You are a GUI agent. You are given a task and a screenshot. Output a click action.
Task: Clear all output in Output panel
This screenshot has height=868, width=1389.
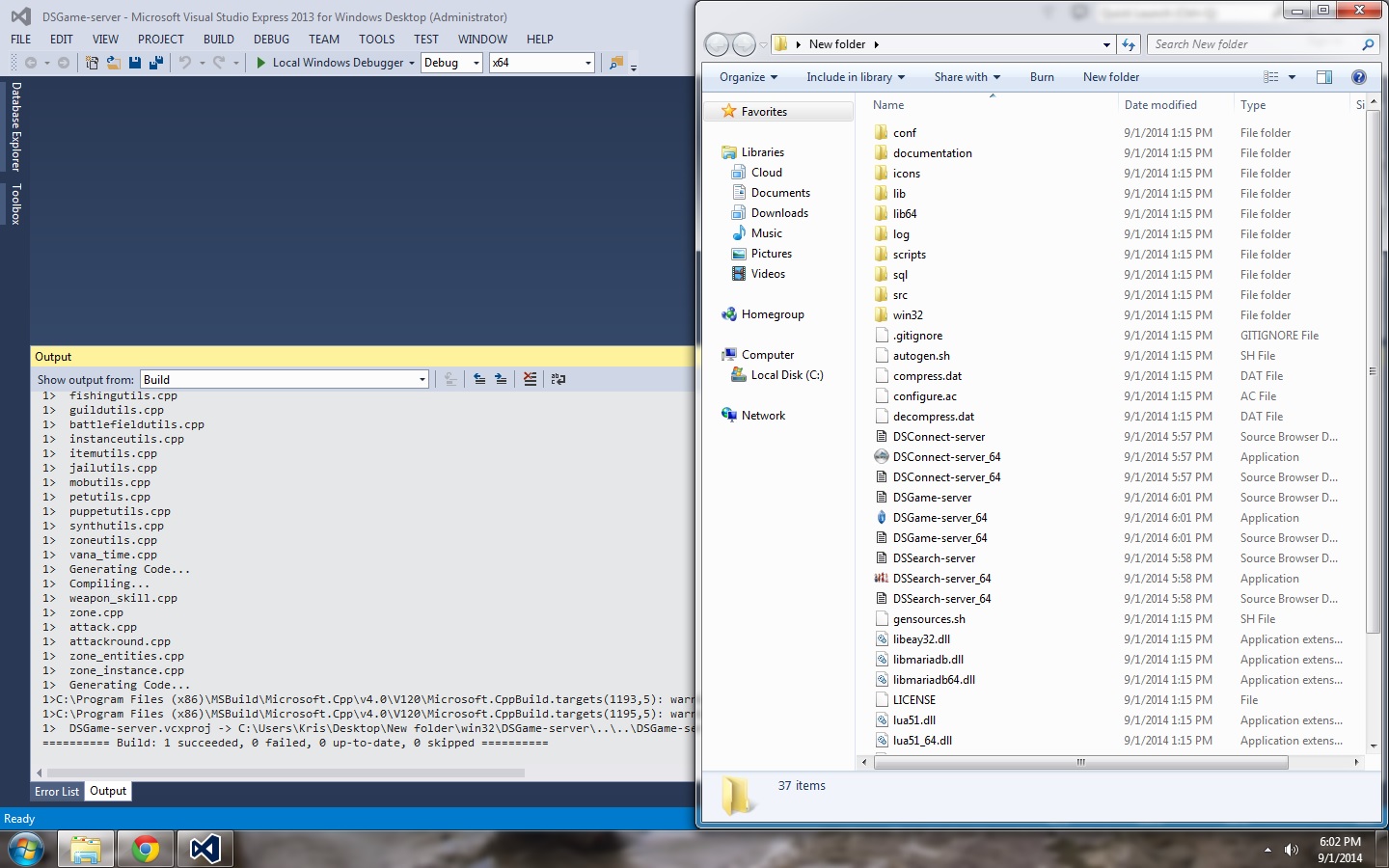coord(530,379)
